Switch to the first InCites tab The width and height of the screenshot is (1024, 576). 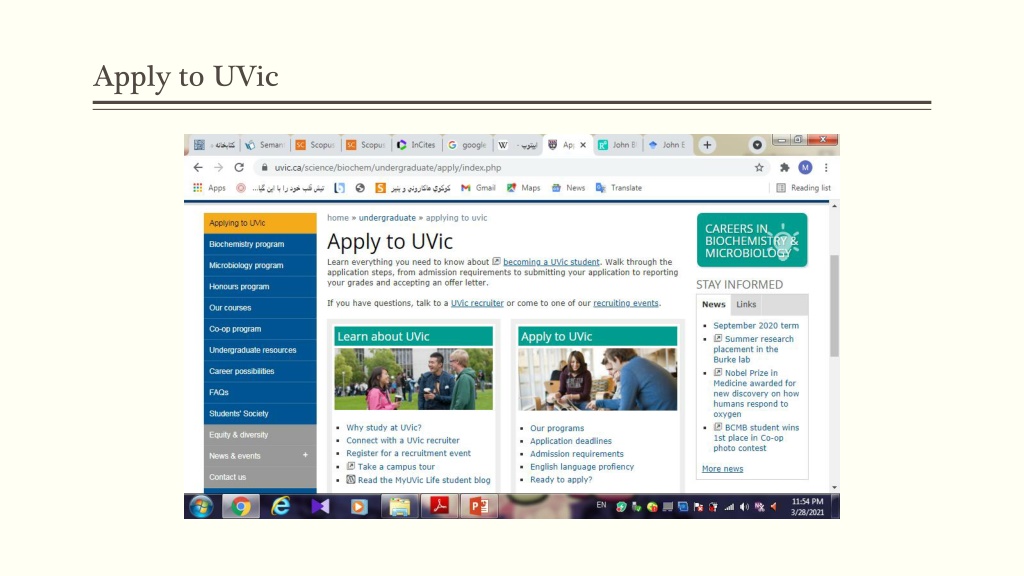click(x=416, y=145)
